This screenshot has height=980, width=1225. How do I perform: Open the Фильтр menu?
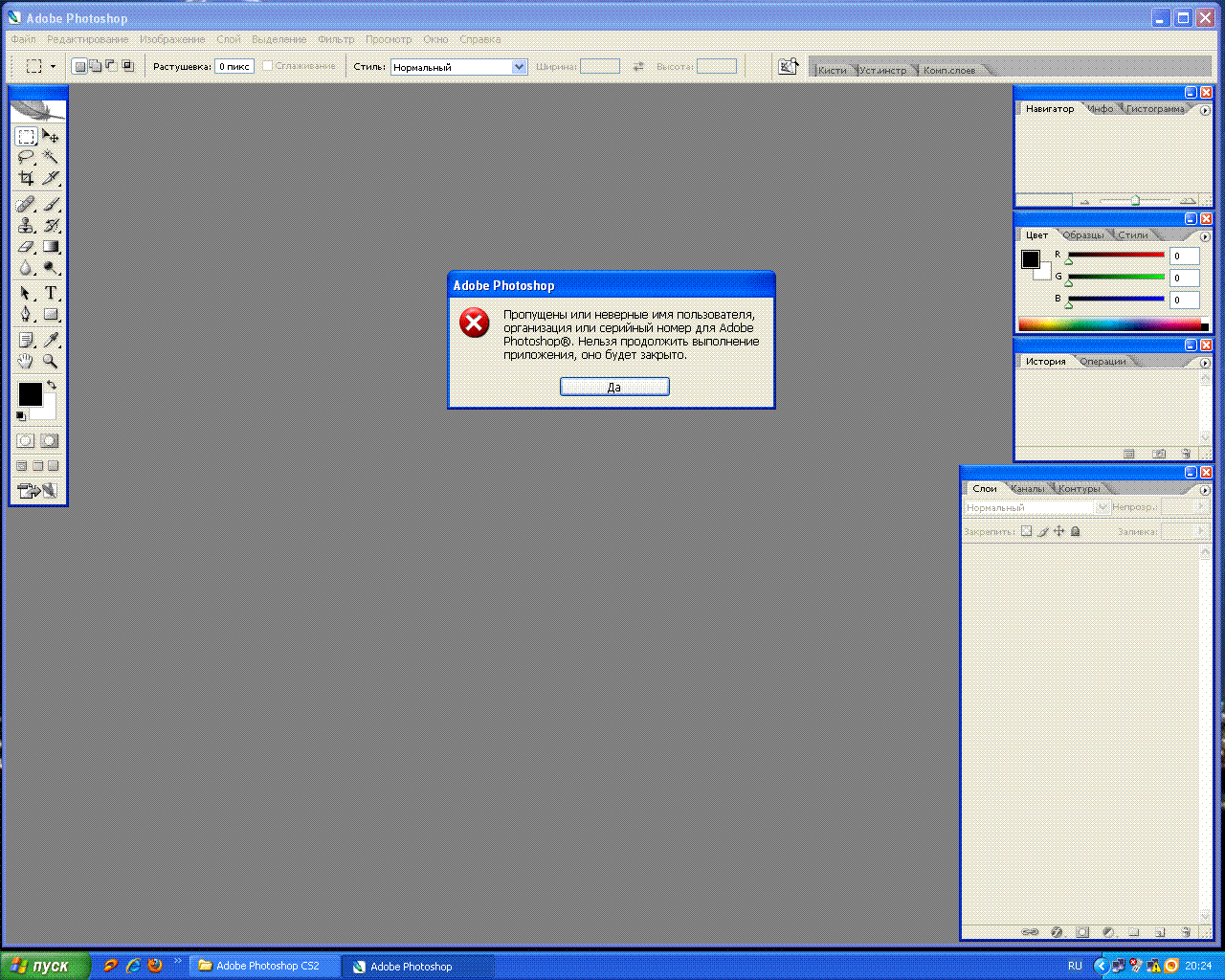[336, 39]
